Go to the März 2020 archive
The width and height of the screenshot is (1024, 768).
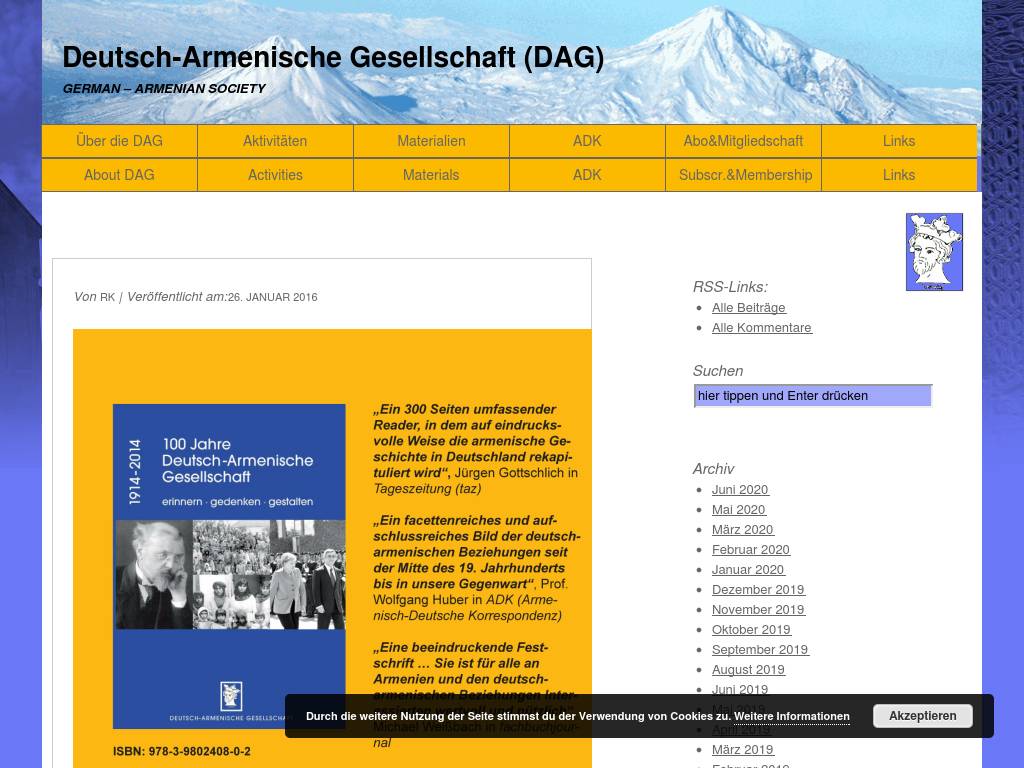click(x=742, y=530)
